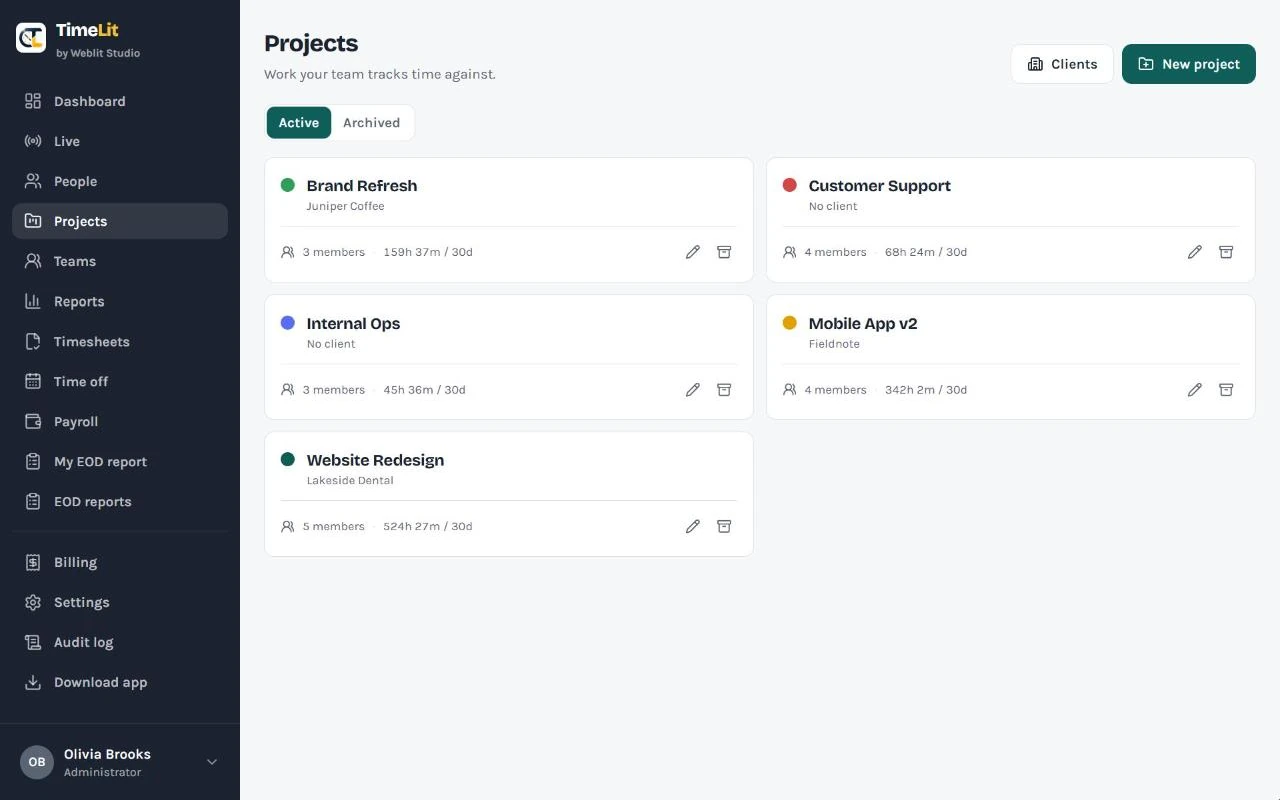Archive the Website Redesign project
The image size is (1280, 800).
click(x=724, y=526)
